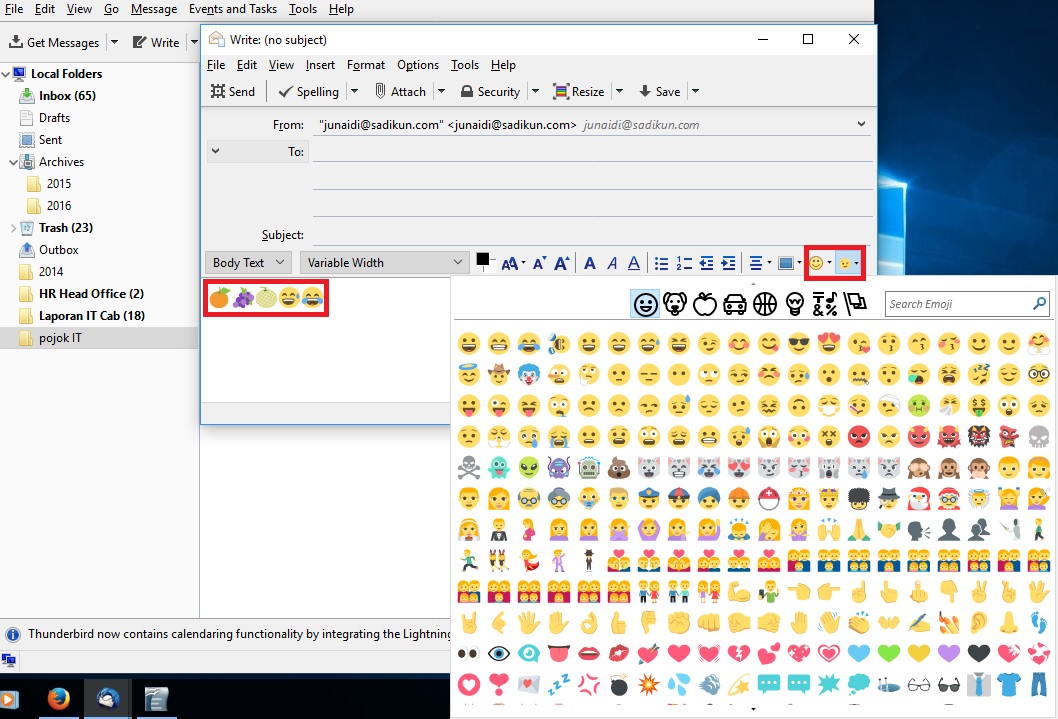Image resolution: width=1058 pixels, height=719 pixels.
Task: Select the Smileys & People emoji category
Action: tap(645, 304)
